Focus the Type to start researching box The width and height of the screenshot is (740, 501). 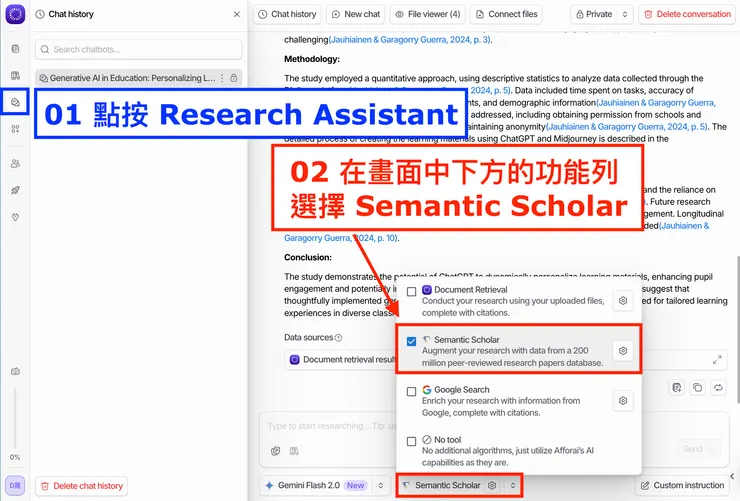[x=330, y=426]
